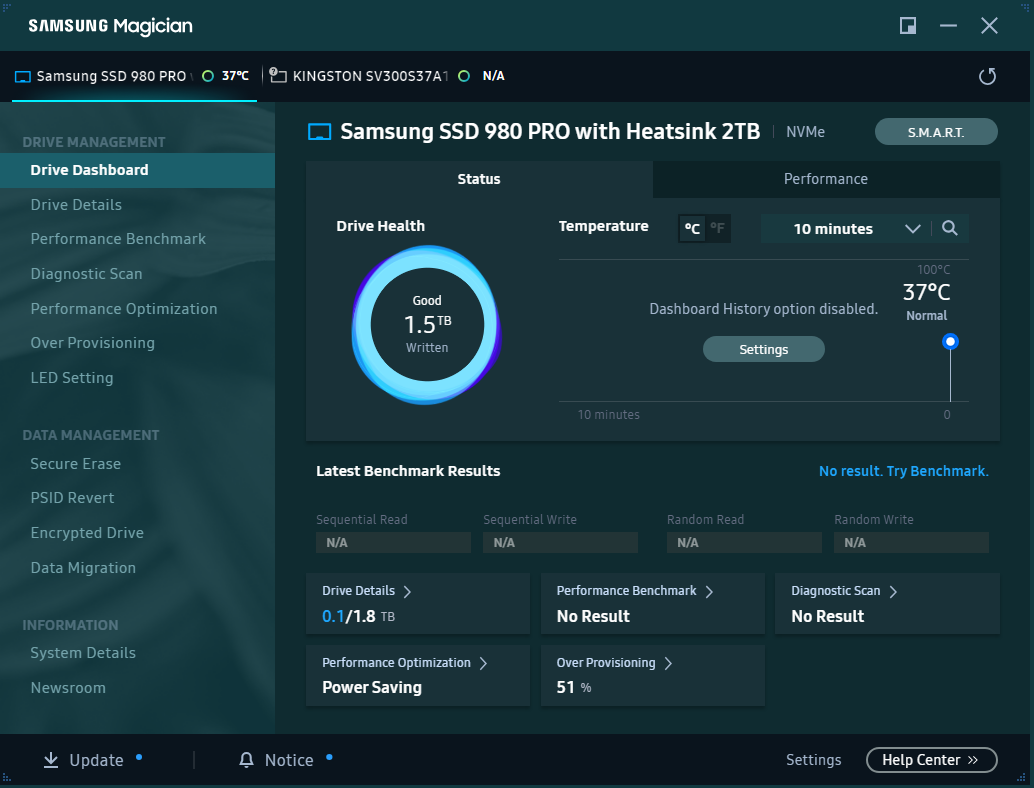Expand the Drive Details card chevron
1034x788 pixels.
(x=407, y=591)
